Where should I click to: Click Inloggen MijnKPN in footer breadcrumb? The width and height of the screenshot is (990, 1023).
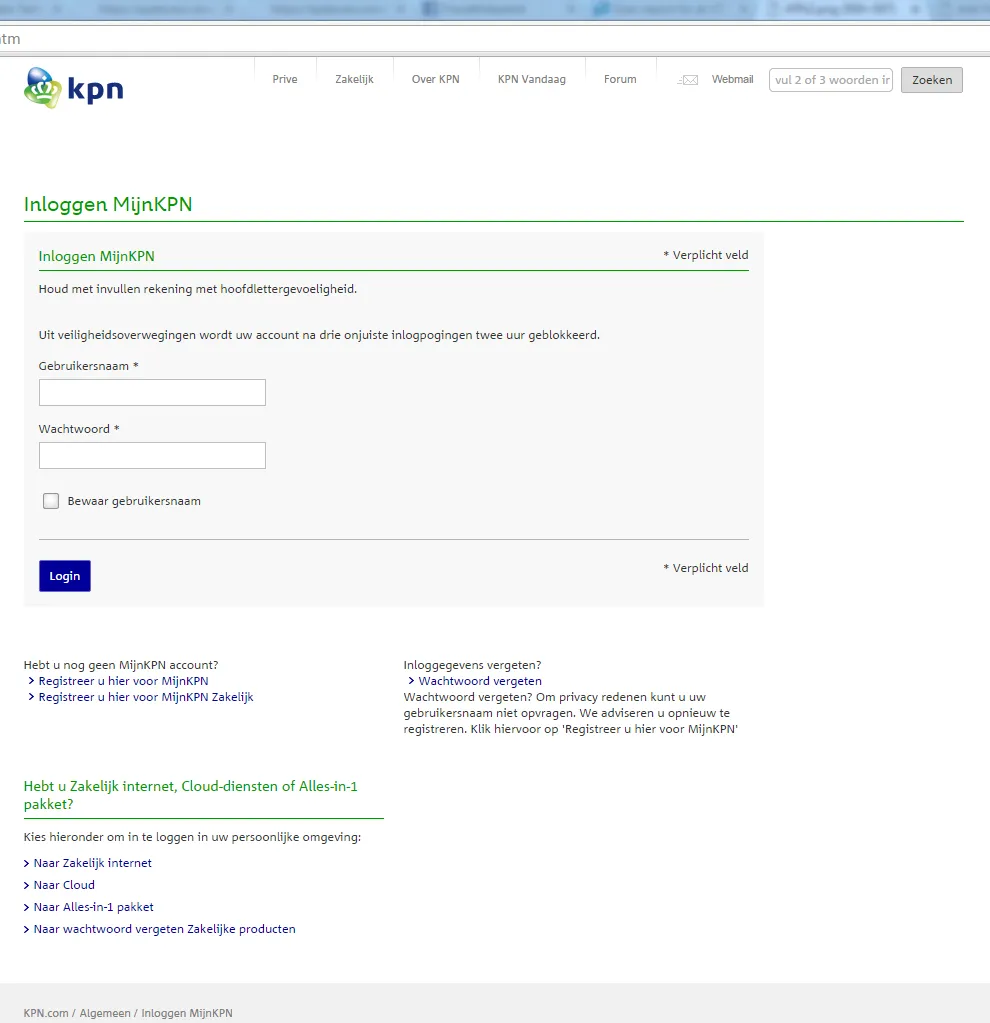coord(187,1013)
